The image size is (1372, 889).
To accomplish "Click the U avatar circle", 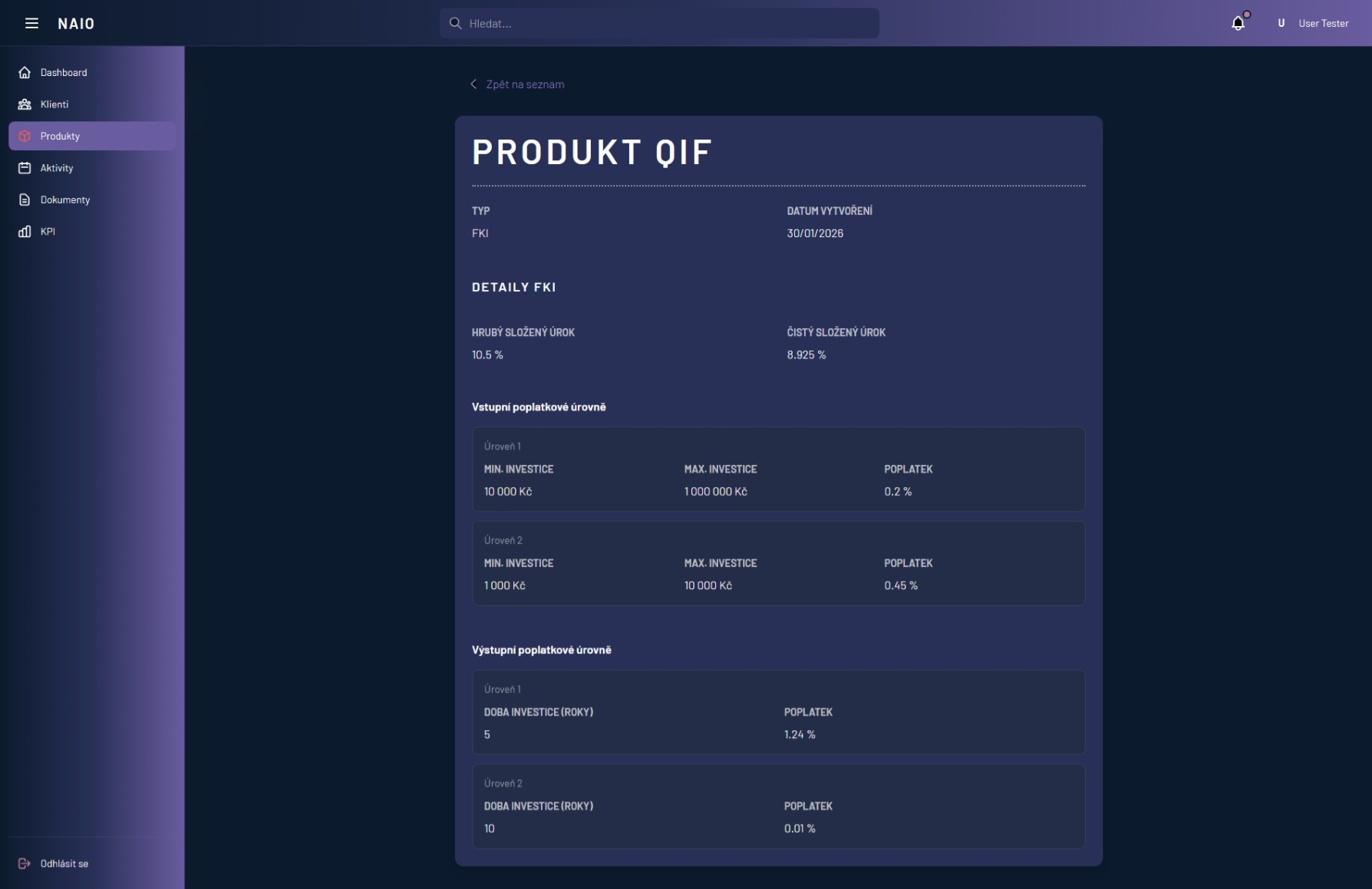I will point(1281,23).
